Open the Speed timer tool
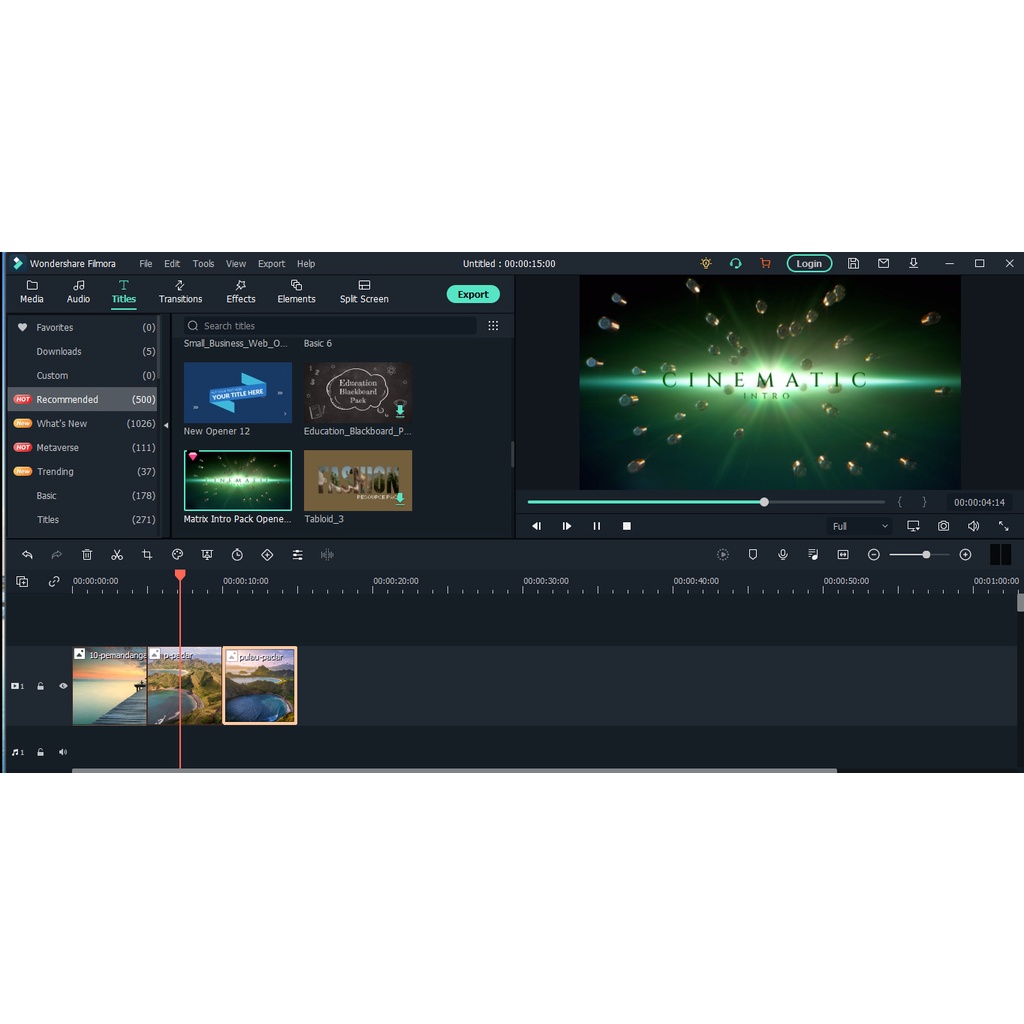The height and width of the screenshot is (1024, 1024). coord(237,555)
